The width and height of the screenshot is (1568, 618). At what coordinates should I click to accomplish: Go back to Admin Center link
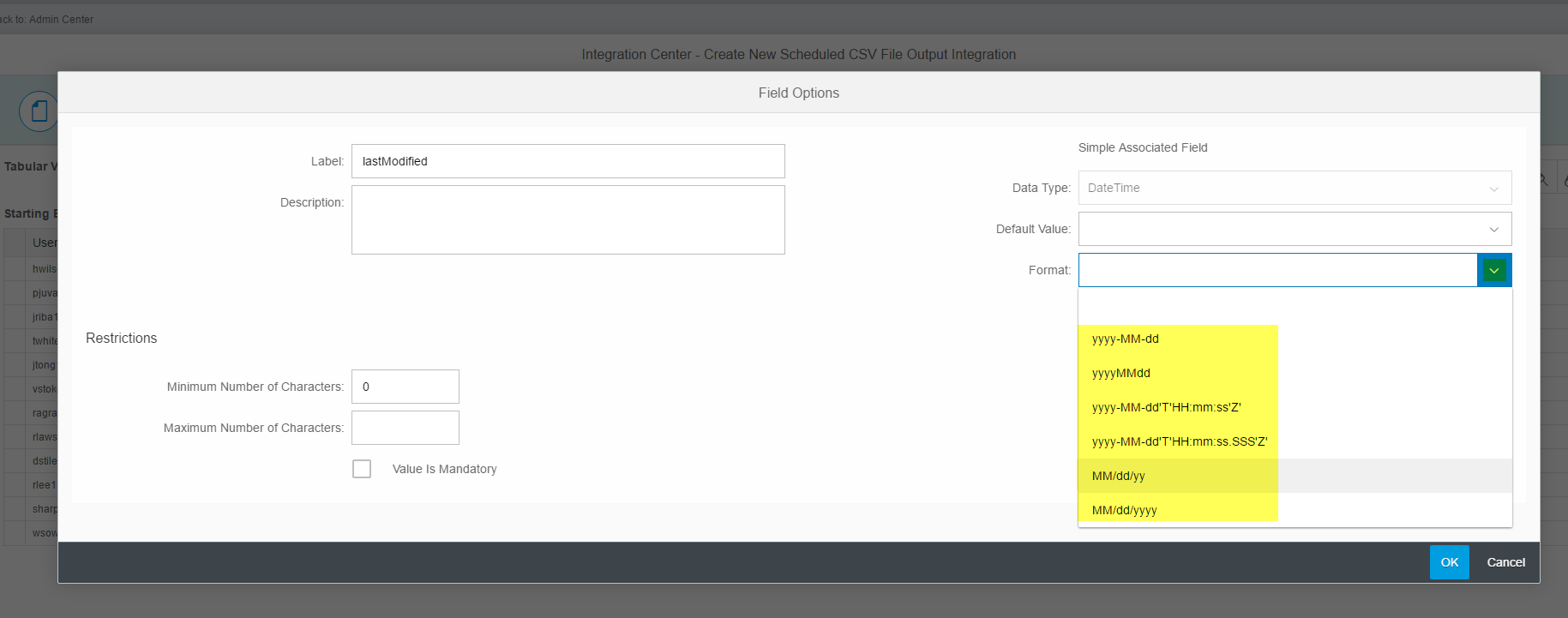pos(47,19)
